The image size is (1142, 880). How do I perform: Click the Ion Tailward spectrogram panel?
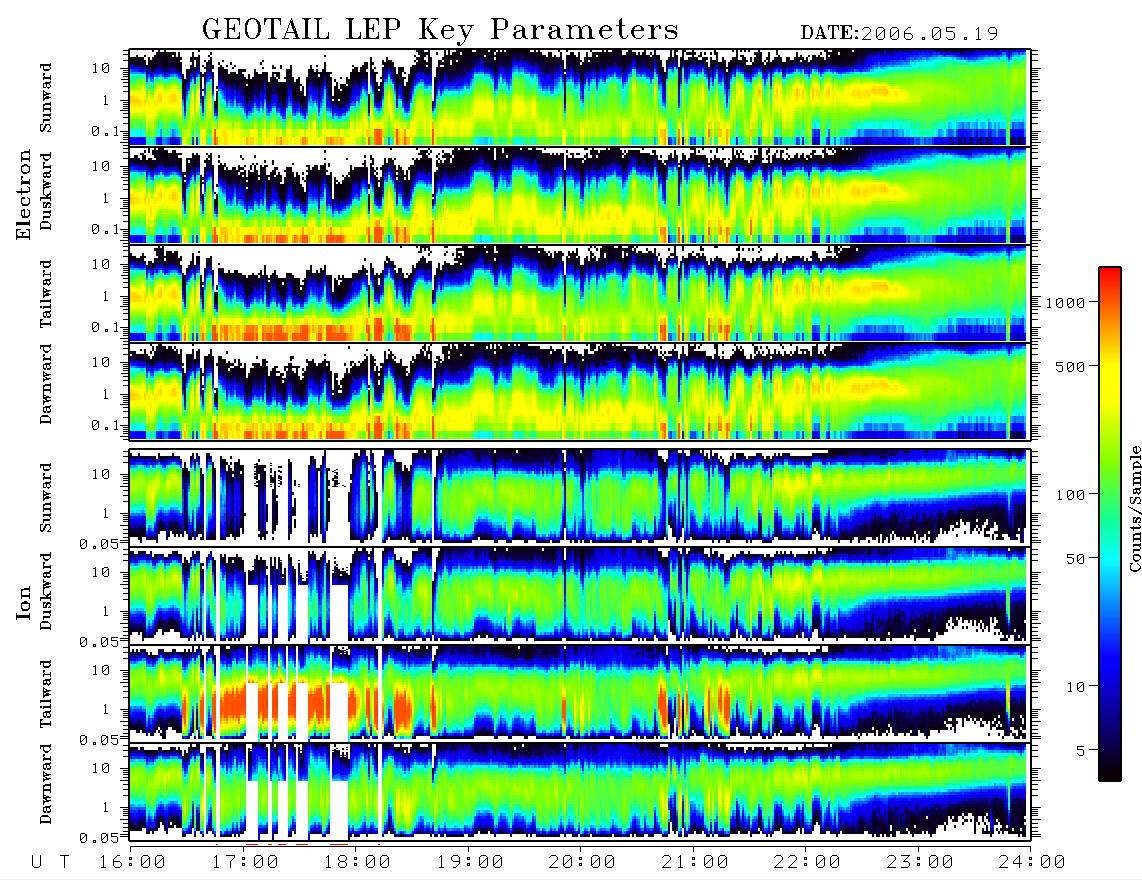[x=579, y=692]
